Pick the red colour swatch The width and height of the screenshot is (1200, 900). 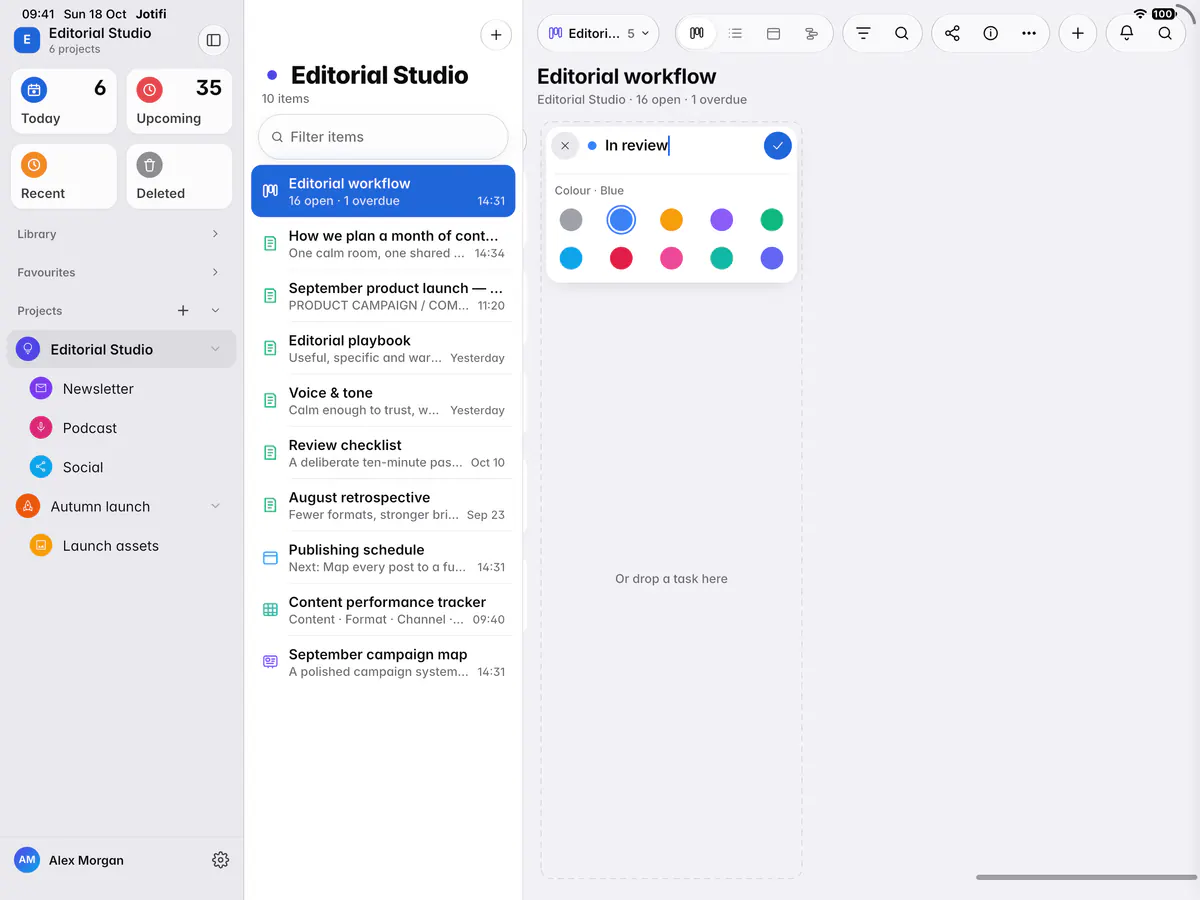(x=621, y=258)
